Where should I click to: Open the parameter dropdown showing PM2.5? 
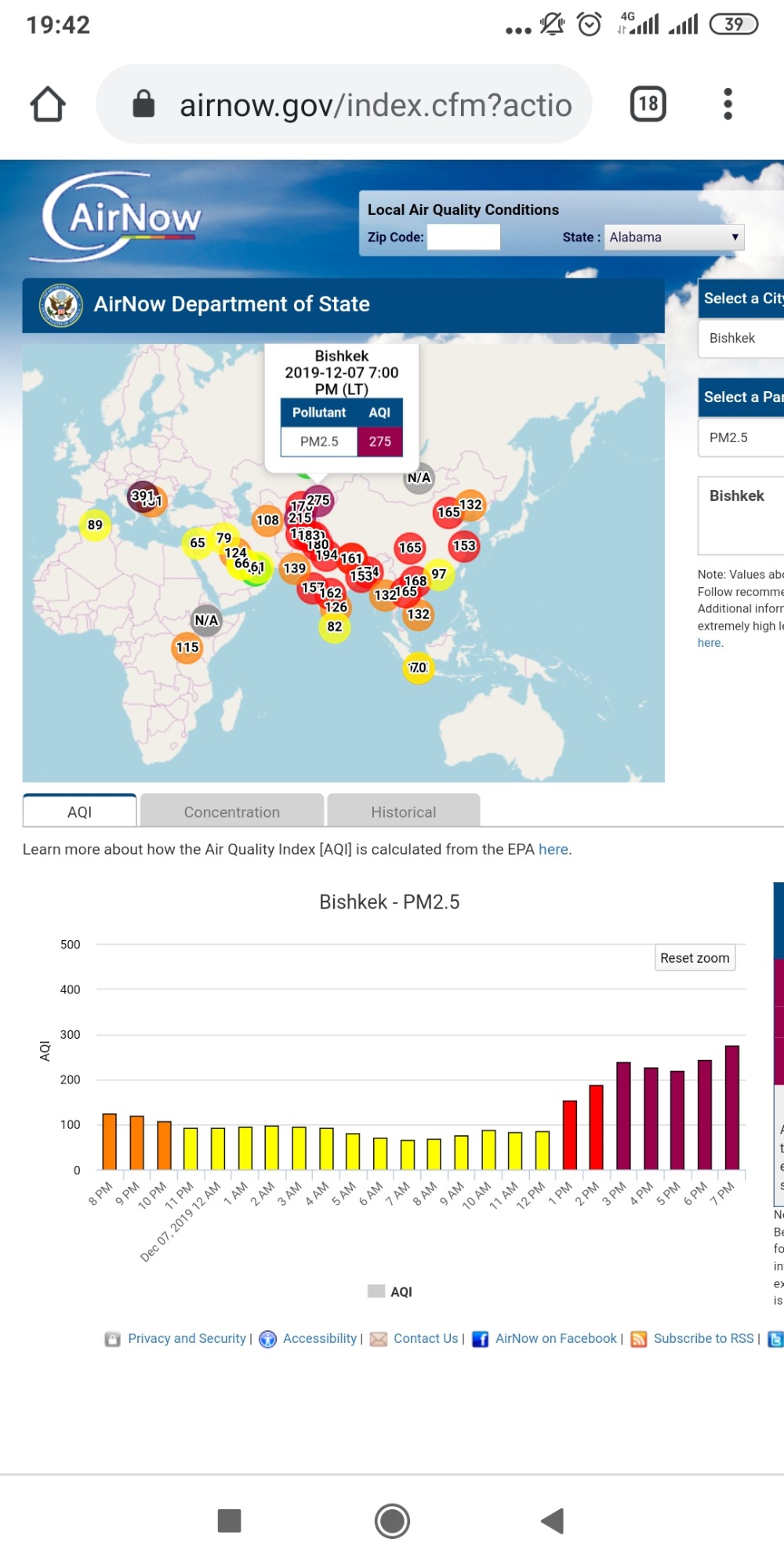[741, 437]
